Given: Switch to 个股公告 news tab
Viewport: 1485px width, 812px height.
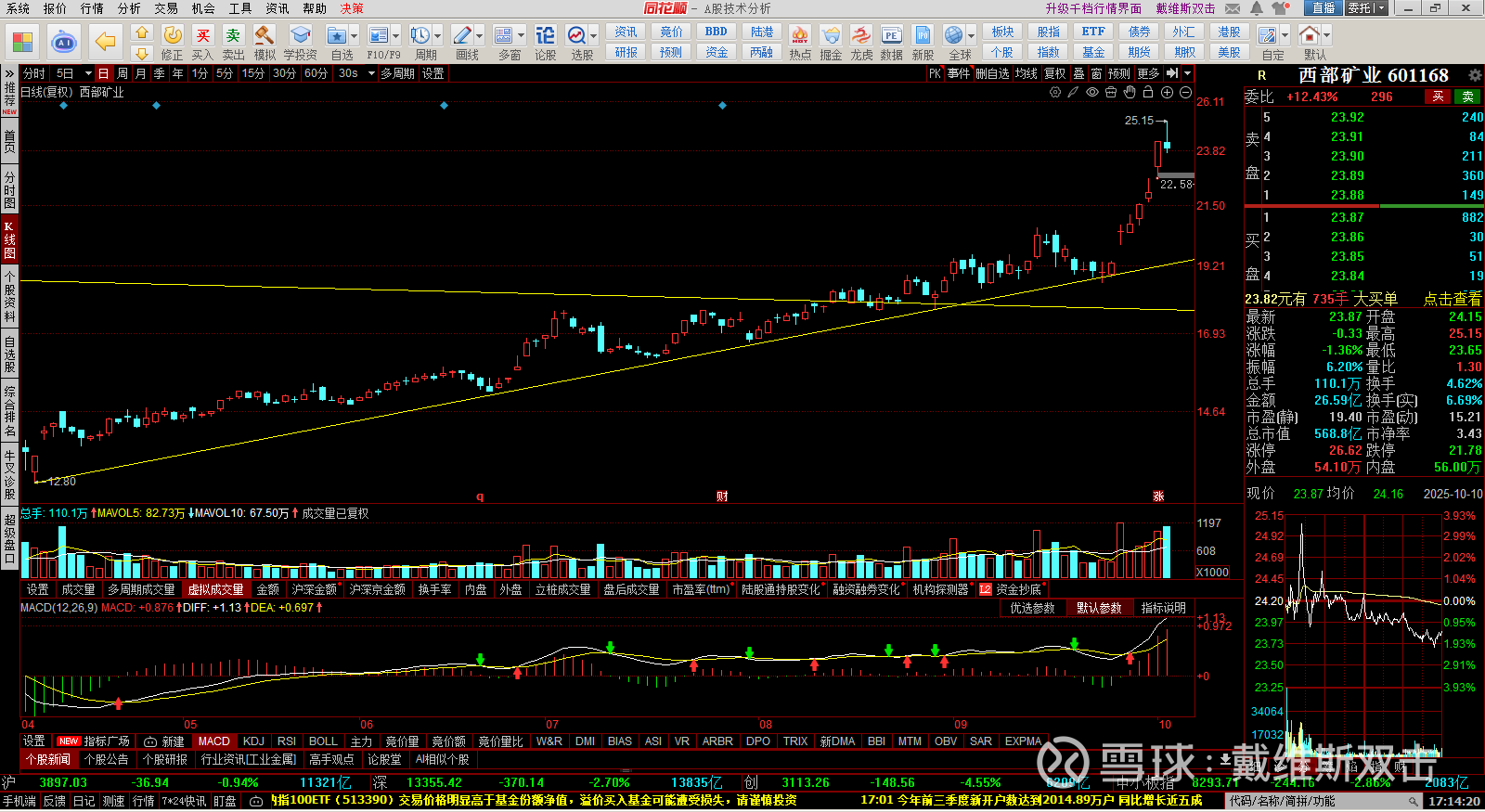Looking at the screenshot, I should click(x=106, y=759).
